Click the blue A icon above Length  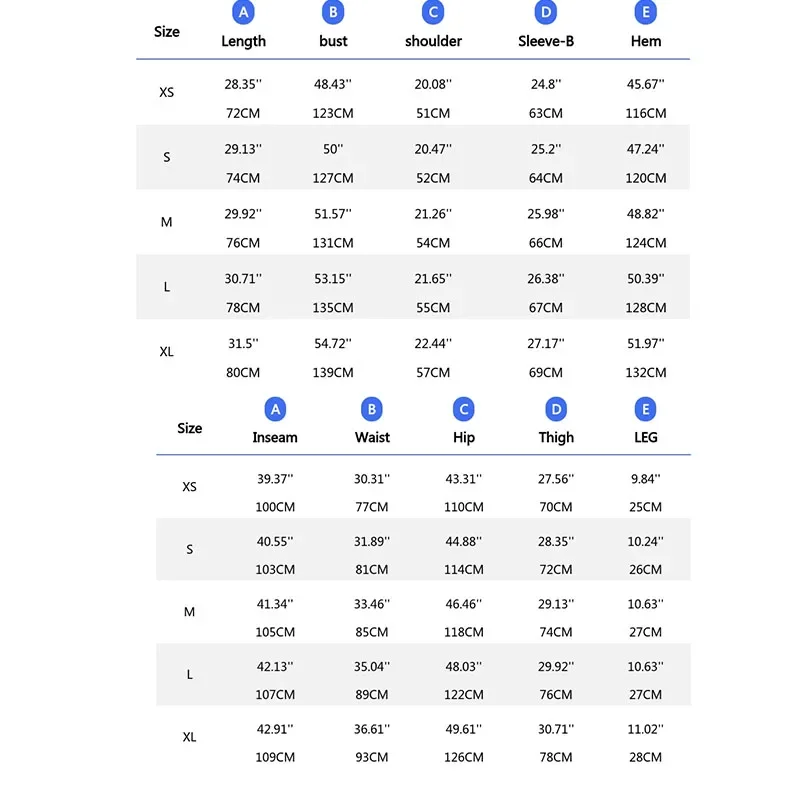coord(243,12)
